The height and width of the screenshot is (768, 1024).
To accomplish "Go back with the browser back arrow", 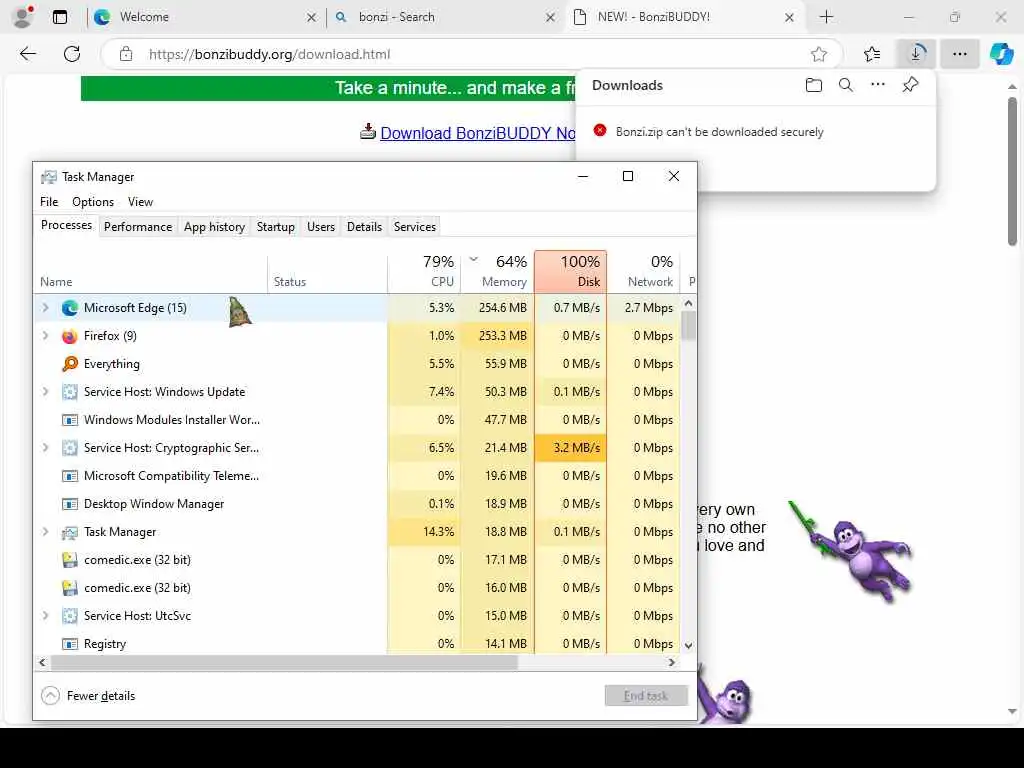I will click(x=28, y=54).
